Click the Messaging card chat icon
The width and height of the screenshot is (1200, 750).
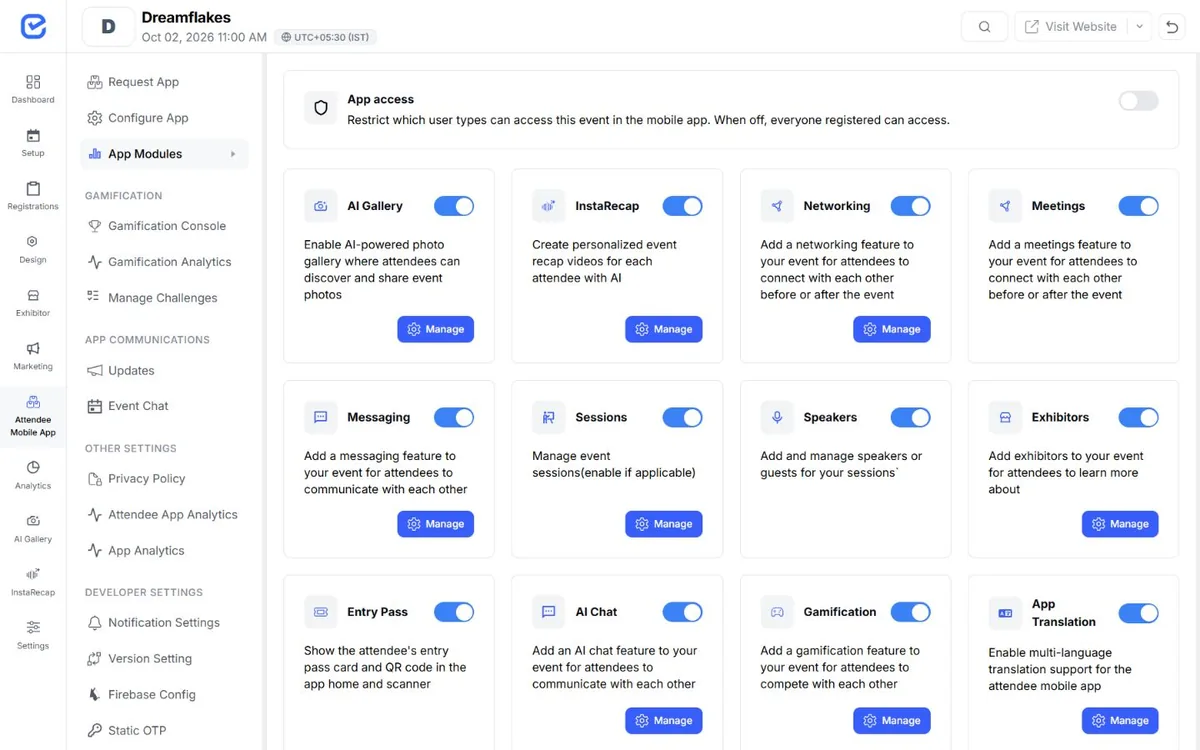pos(321,417)
